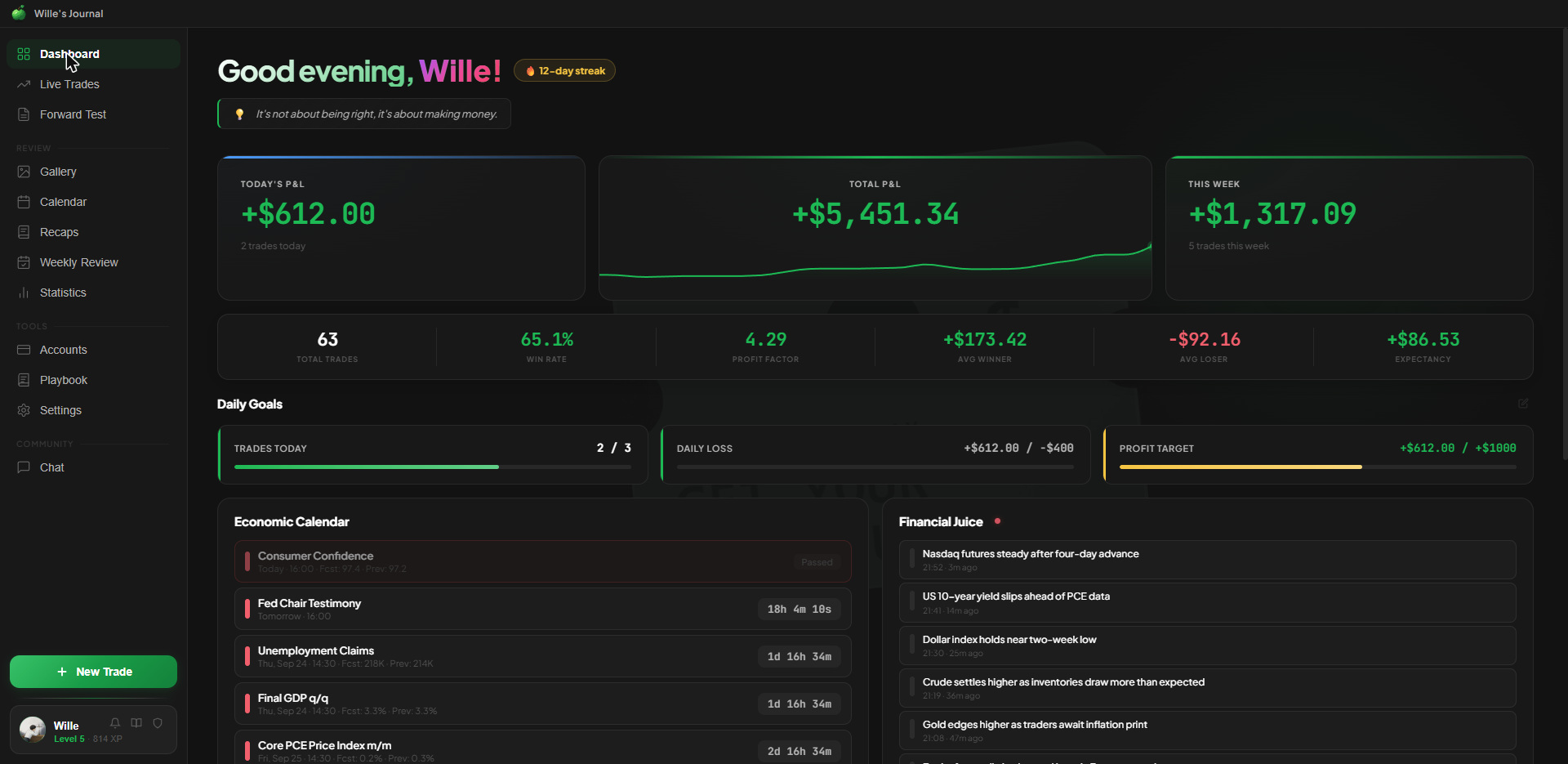Click the notification bell icon beside Wille
Viewport: 1568px width, 764px height.
click(x=115, y=723)
